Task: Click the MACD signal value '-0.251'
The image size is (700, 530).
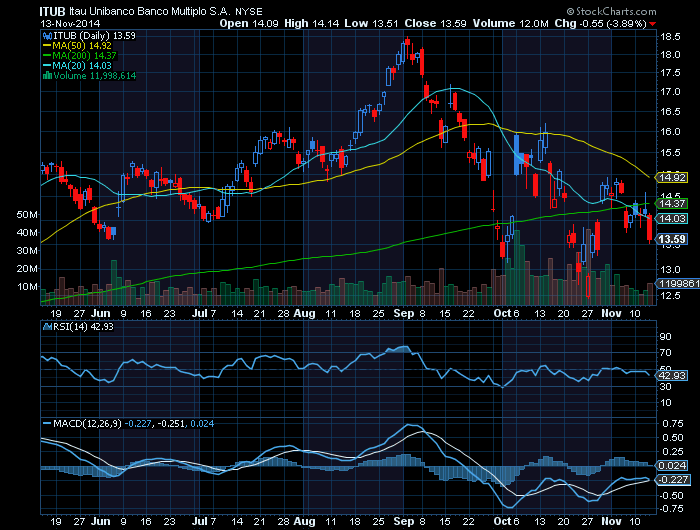Action: [171, 423]
